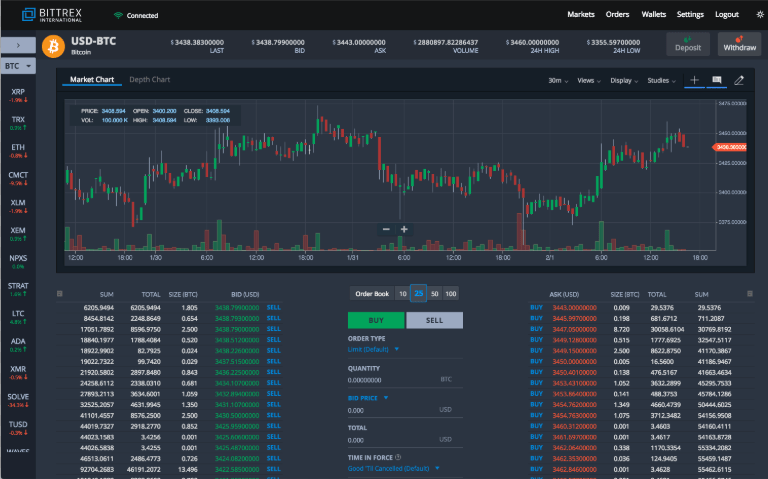Select the ETH market in the sidebar
Screen dimensions: 768x479
pos(18,151)
